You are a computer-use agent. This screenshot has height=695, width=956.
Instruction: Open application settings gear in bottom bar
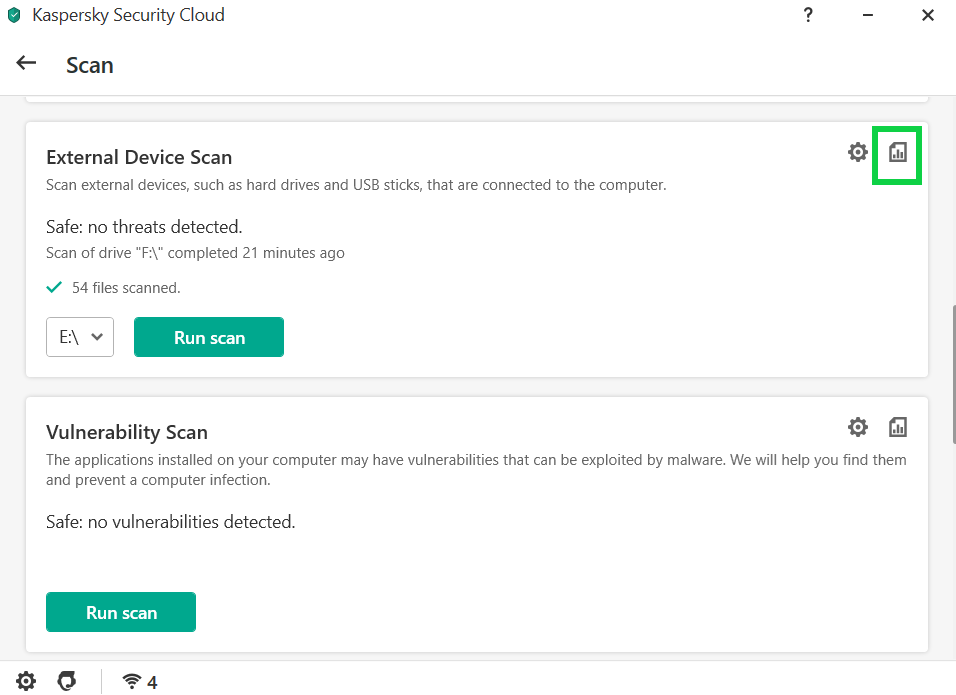click(x=26, y=681)
